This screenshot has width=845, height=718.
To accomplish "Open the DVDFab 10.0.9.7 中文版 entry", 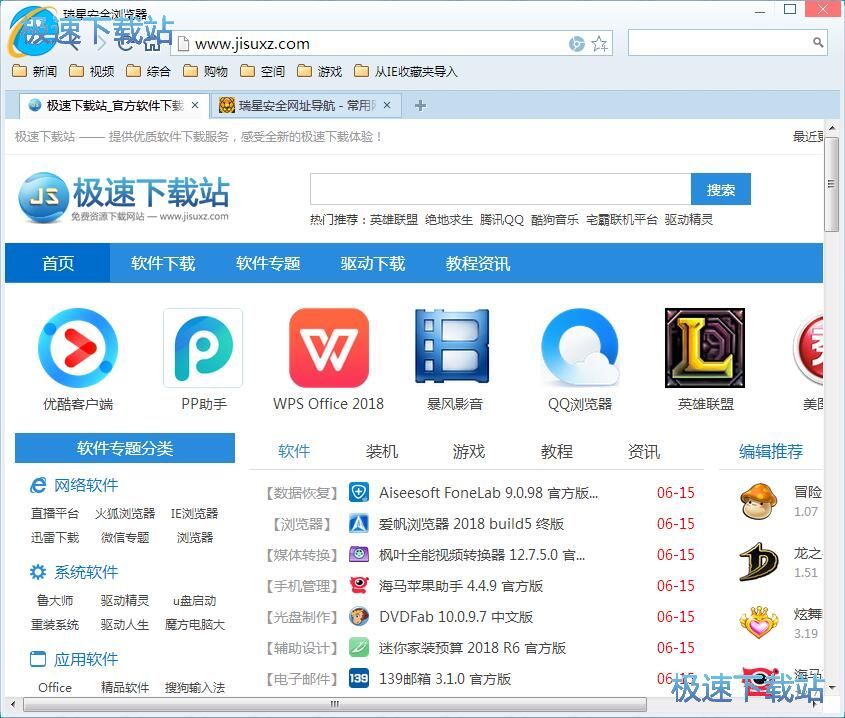I will click(x=456, y=617).
